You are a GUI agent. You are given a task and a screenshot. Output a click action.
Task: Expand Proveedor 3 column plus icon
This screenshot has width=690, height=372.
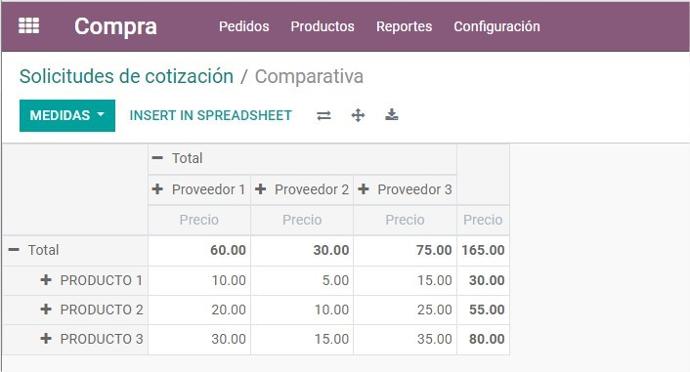coord(363,189)
